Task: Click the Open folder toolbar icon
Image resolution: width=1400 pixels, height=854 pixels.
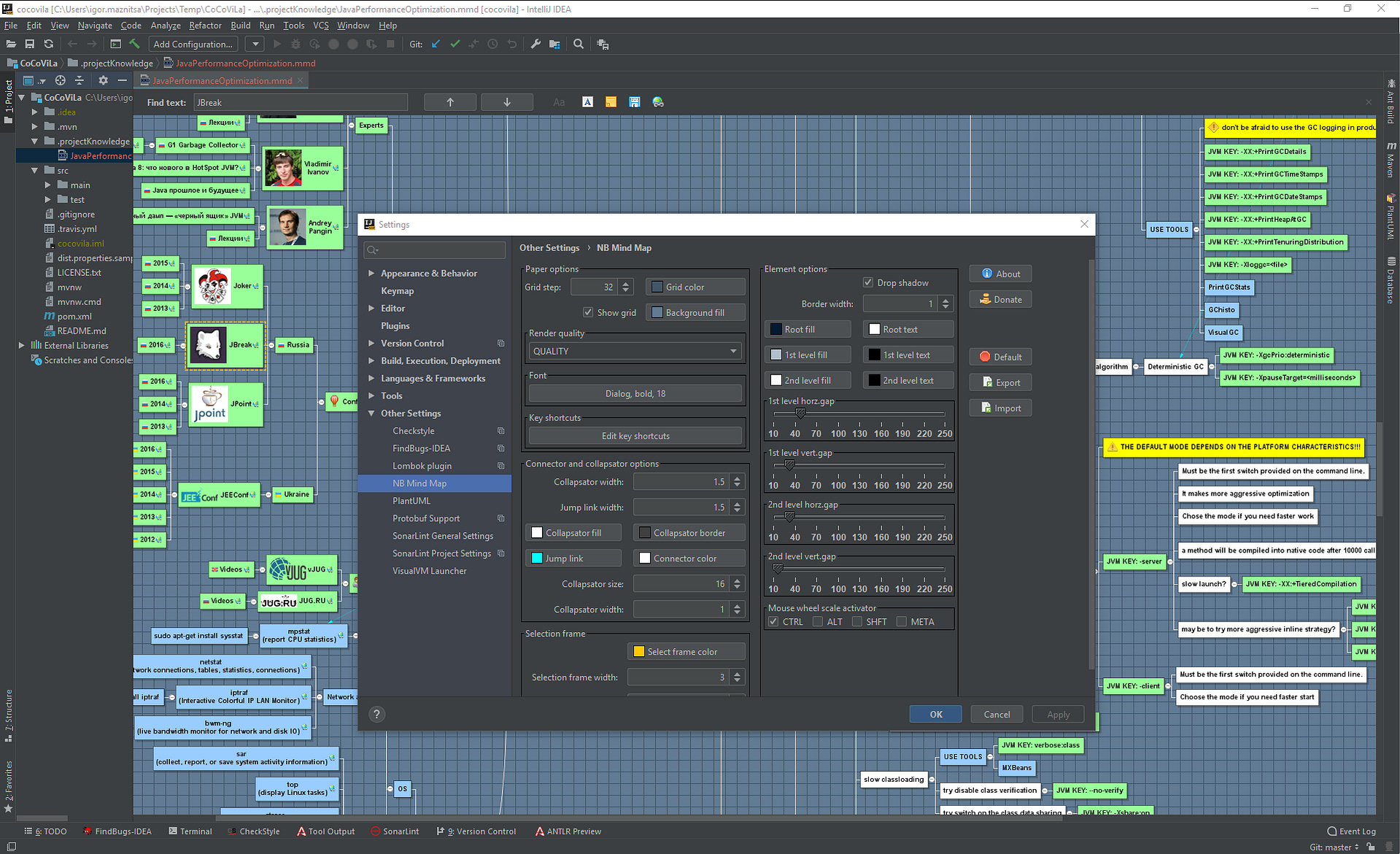Action: click(x=11, y=45)
